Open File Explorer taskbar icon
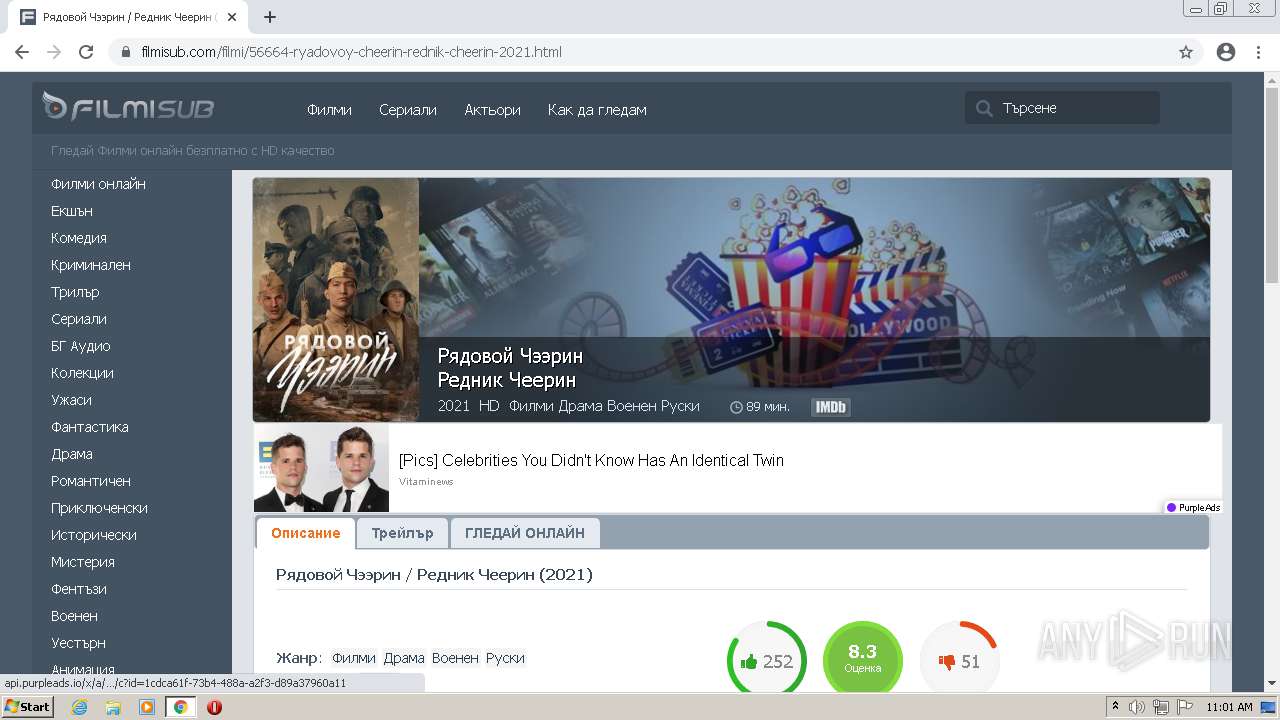 coord(113,707)
